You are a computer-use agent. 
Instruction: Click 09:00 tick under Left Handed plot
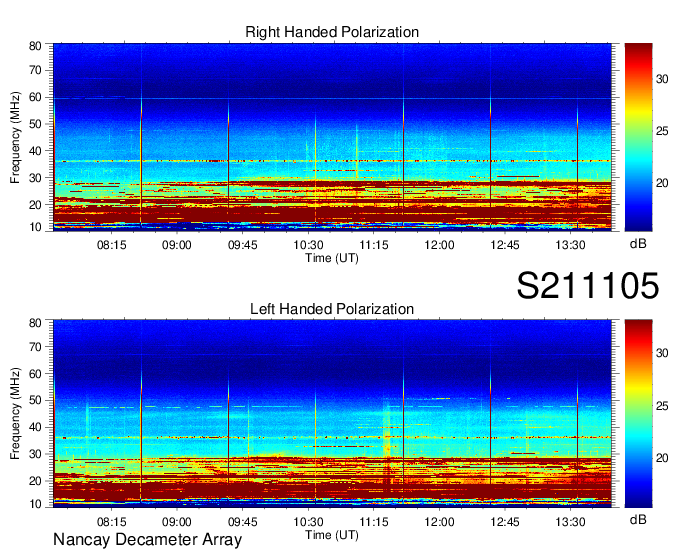pos(177,522)
